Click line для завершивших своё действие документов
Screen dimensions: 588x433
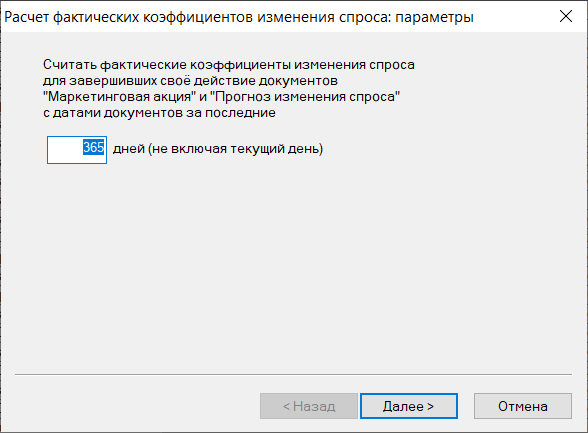pyautogui.click(x=190, y=81)
